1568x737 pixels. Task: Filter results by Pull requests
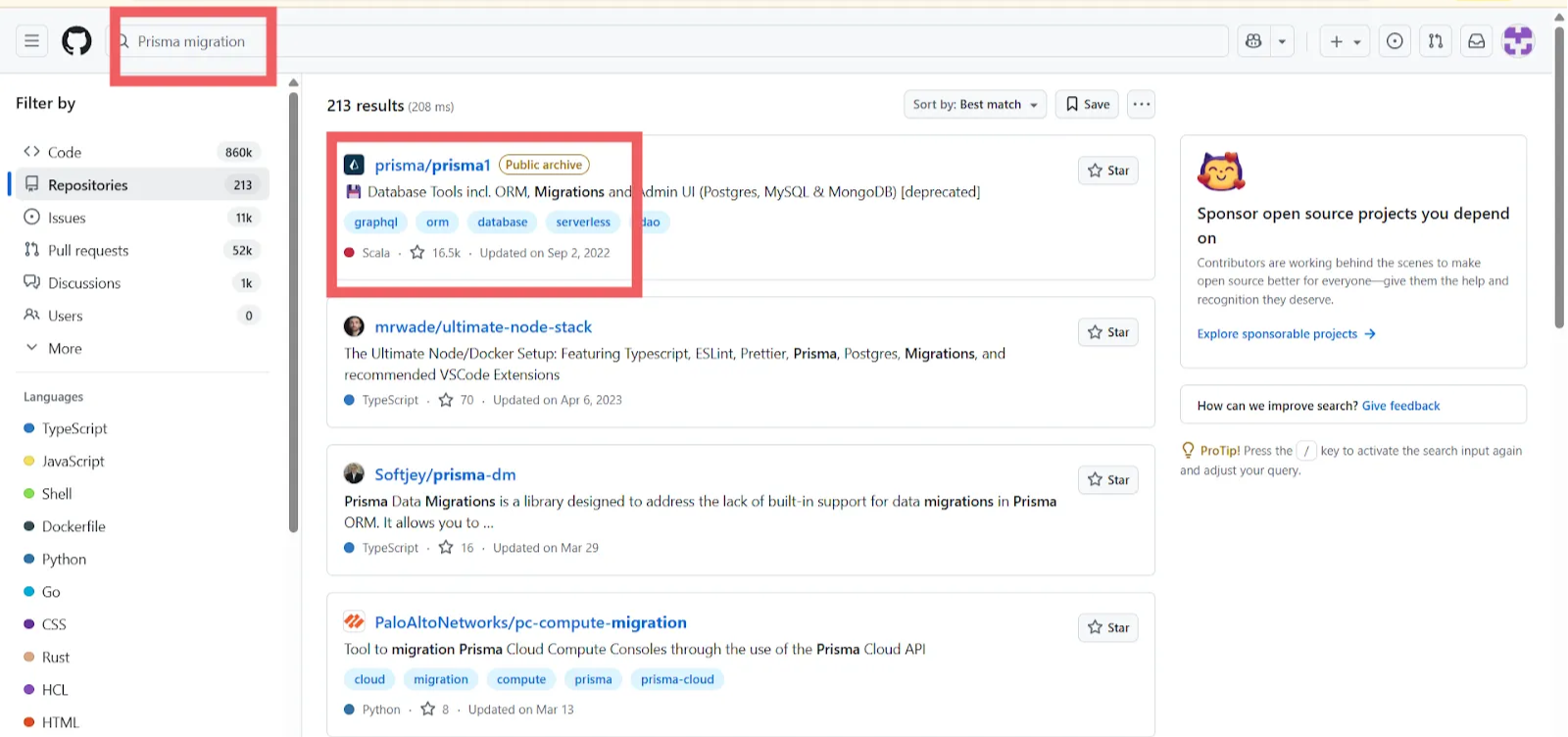142,250
